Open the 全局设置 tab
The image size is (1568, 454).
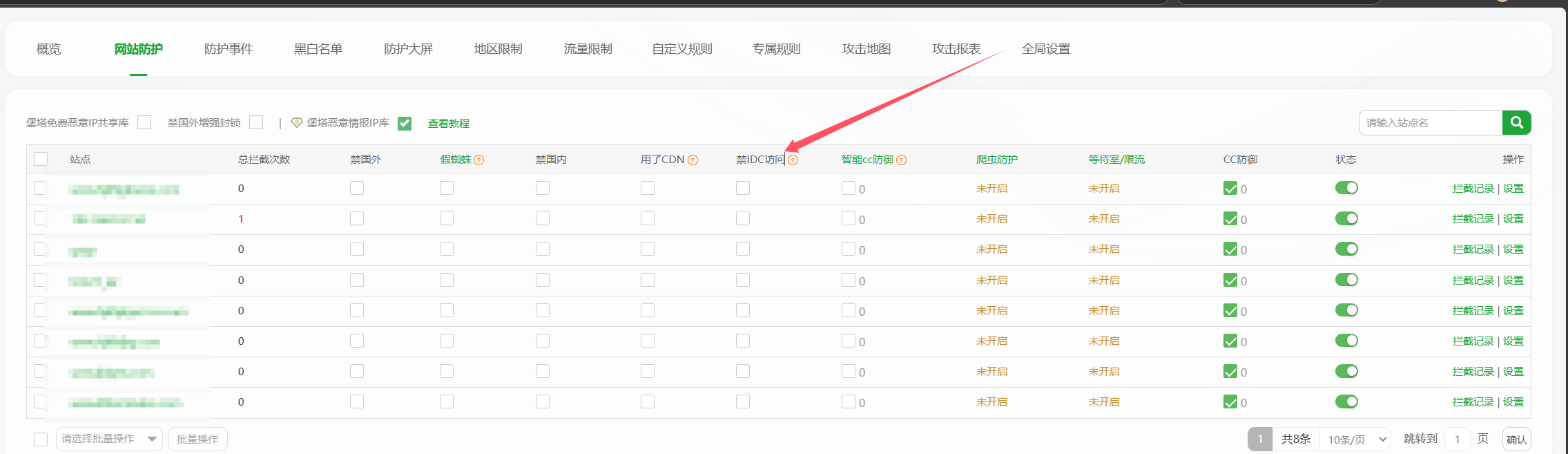[x=1045, y=49]
